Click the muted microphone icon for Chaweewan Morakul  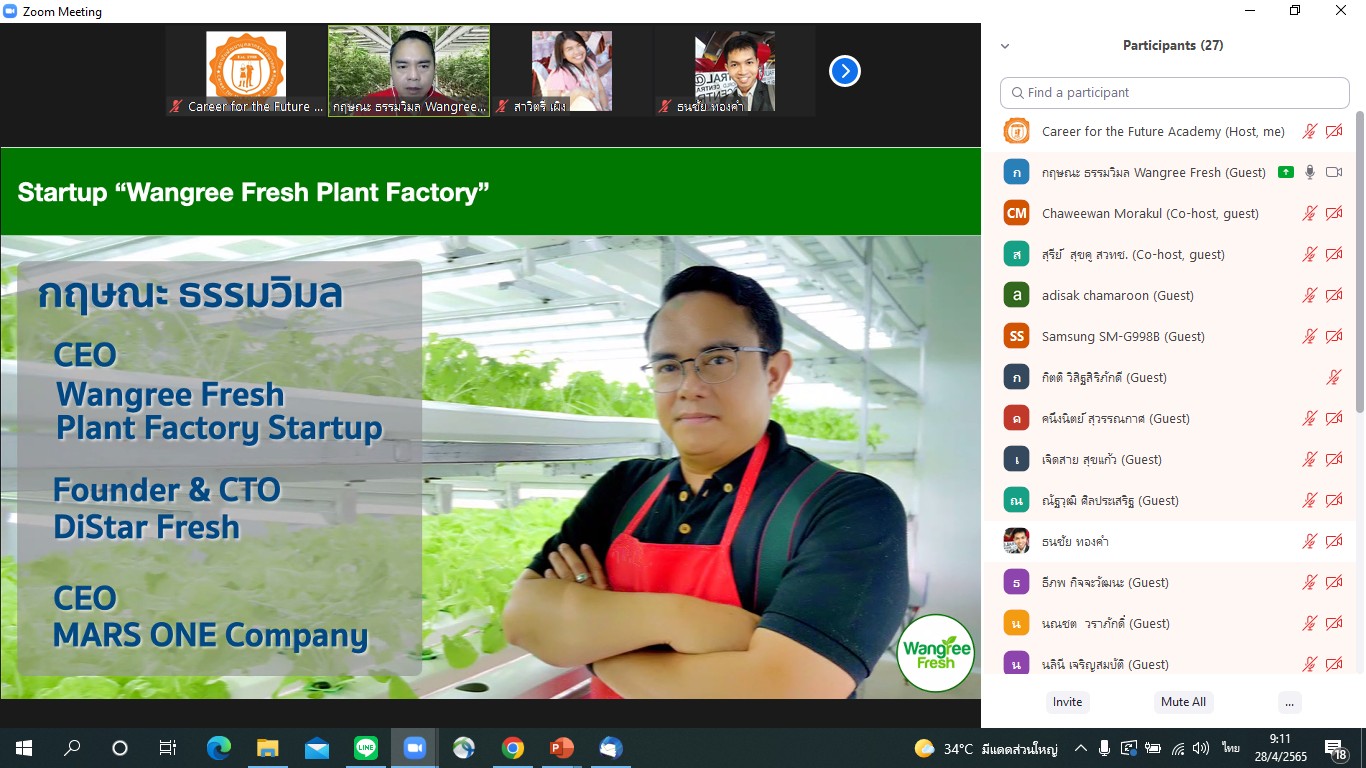(x=1309, y=213)
